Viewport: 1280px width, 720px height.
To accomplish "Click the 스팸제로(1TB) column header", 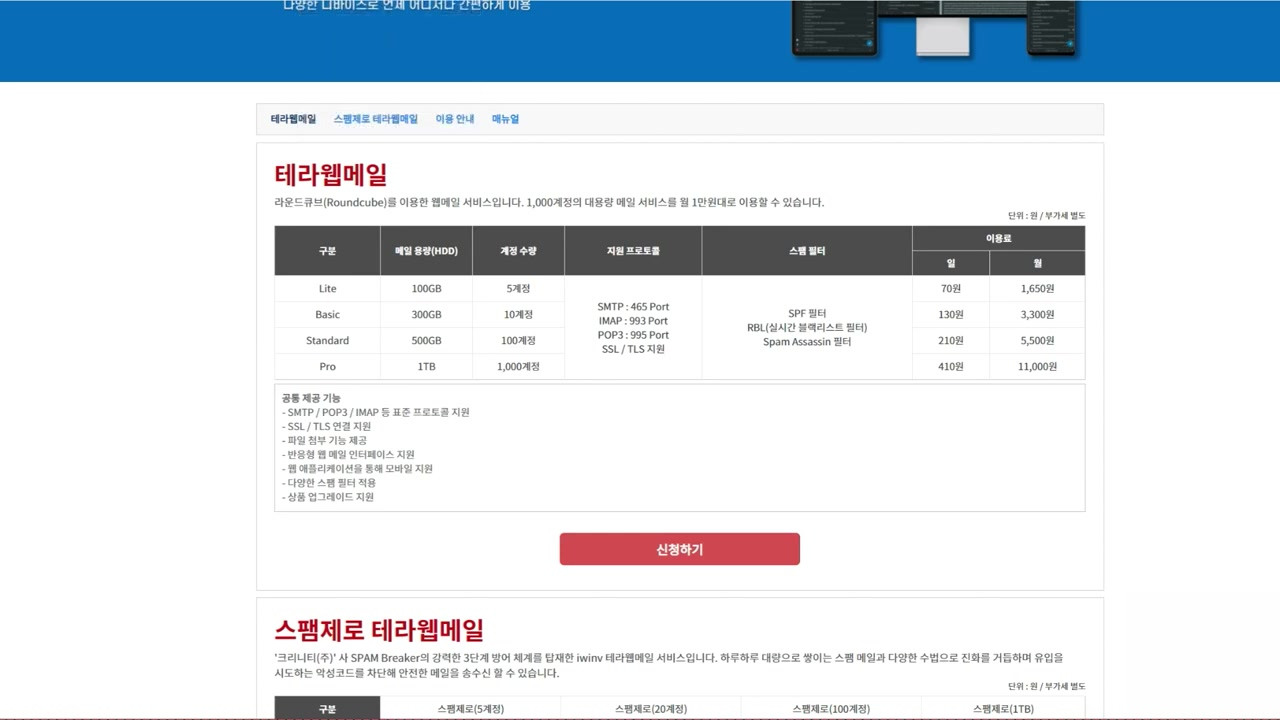I will coord(1003,709).
